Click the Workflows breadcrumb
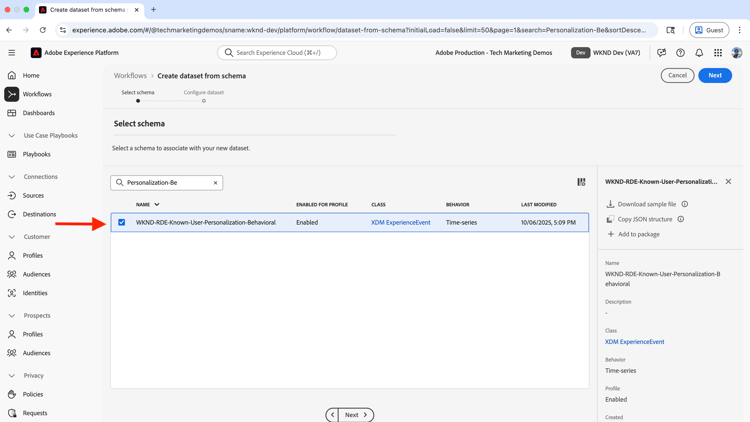Screen dimensions: 750x422 click(130, 76)
